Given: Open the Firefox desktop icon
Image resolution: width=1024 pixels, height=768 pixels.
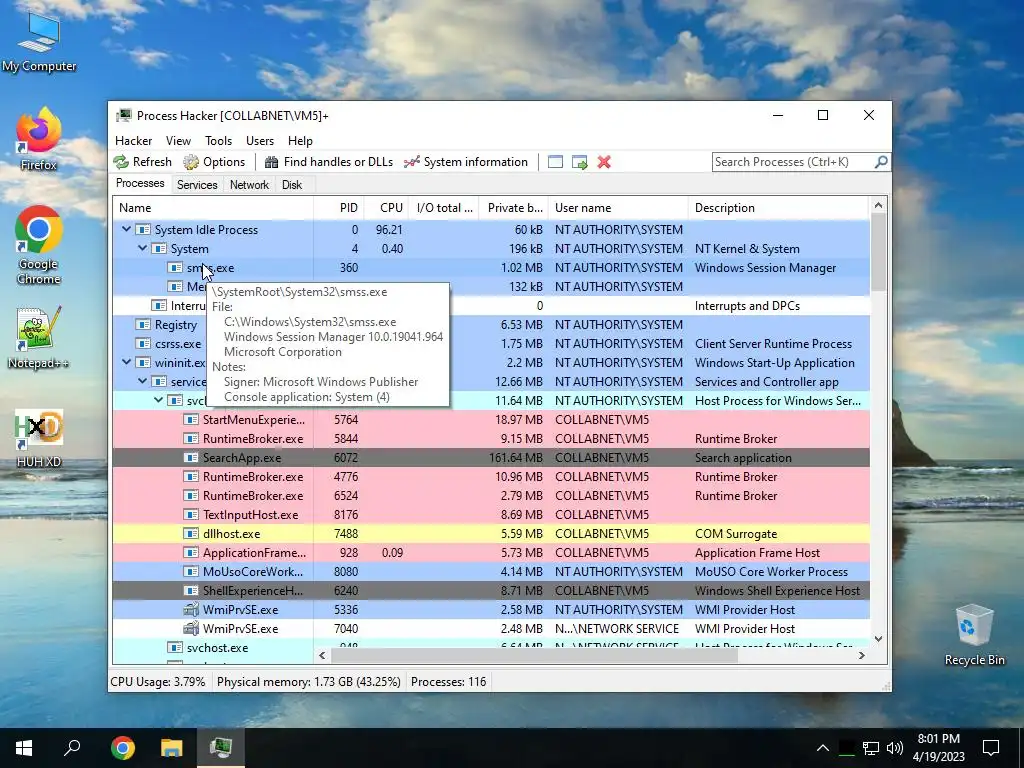Looking at the screenshot, I should (39, 140).
